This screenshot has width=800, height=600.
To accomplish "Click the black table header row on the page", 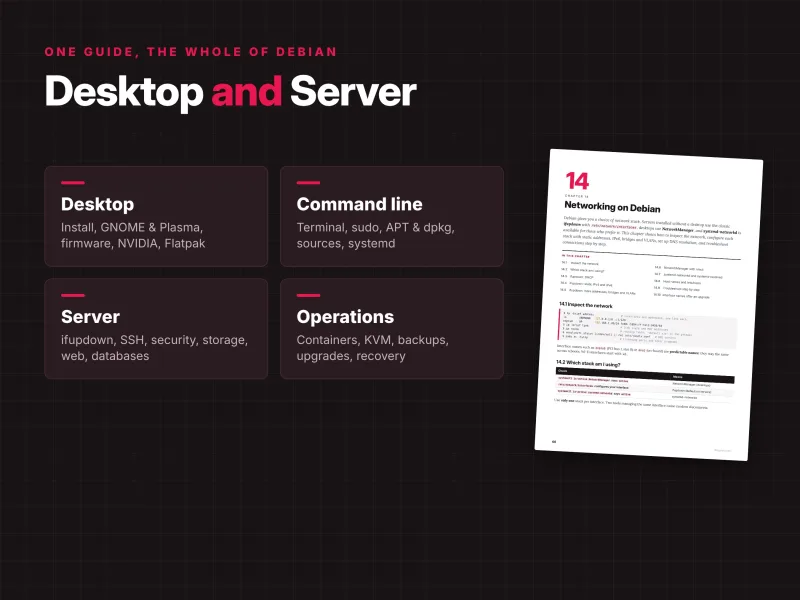I will click(645, 375).
